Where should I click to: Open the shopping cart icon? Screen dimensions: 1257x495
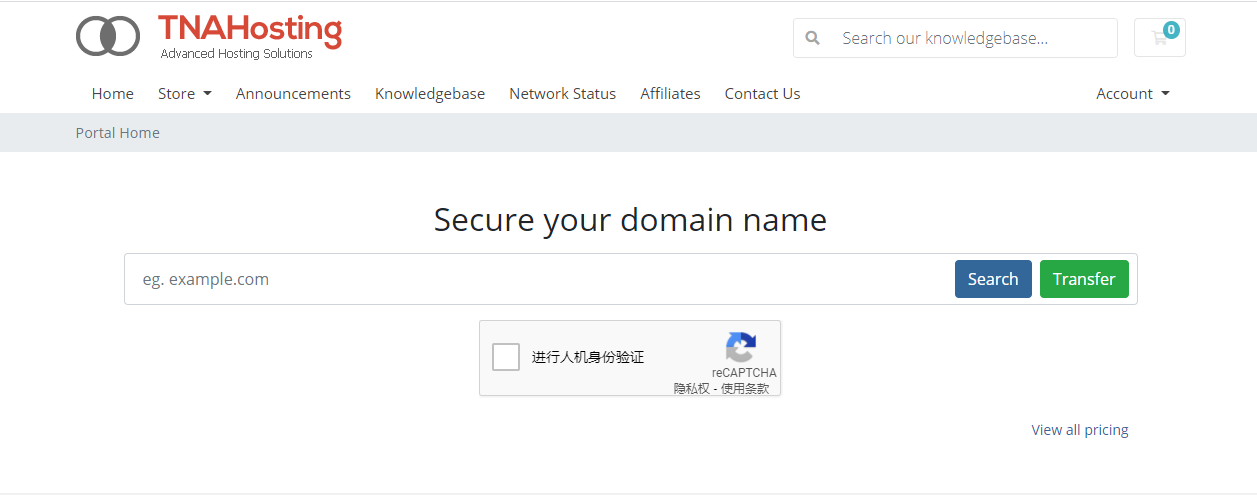tap(1159, 38)
